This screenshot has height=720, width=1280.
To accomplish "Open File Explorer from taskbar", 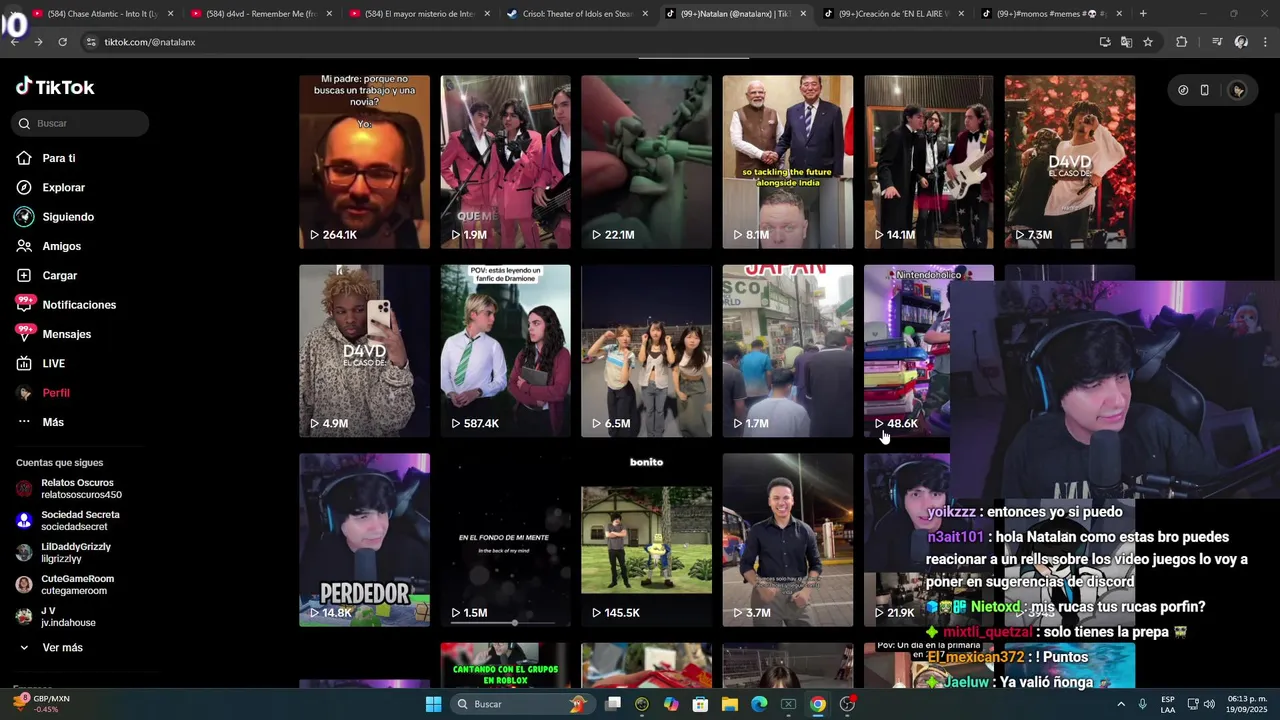I will 730,704.
